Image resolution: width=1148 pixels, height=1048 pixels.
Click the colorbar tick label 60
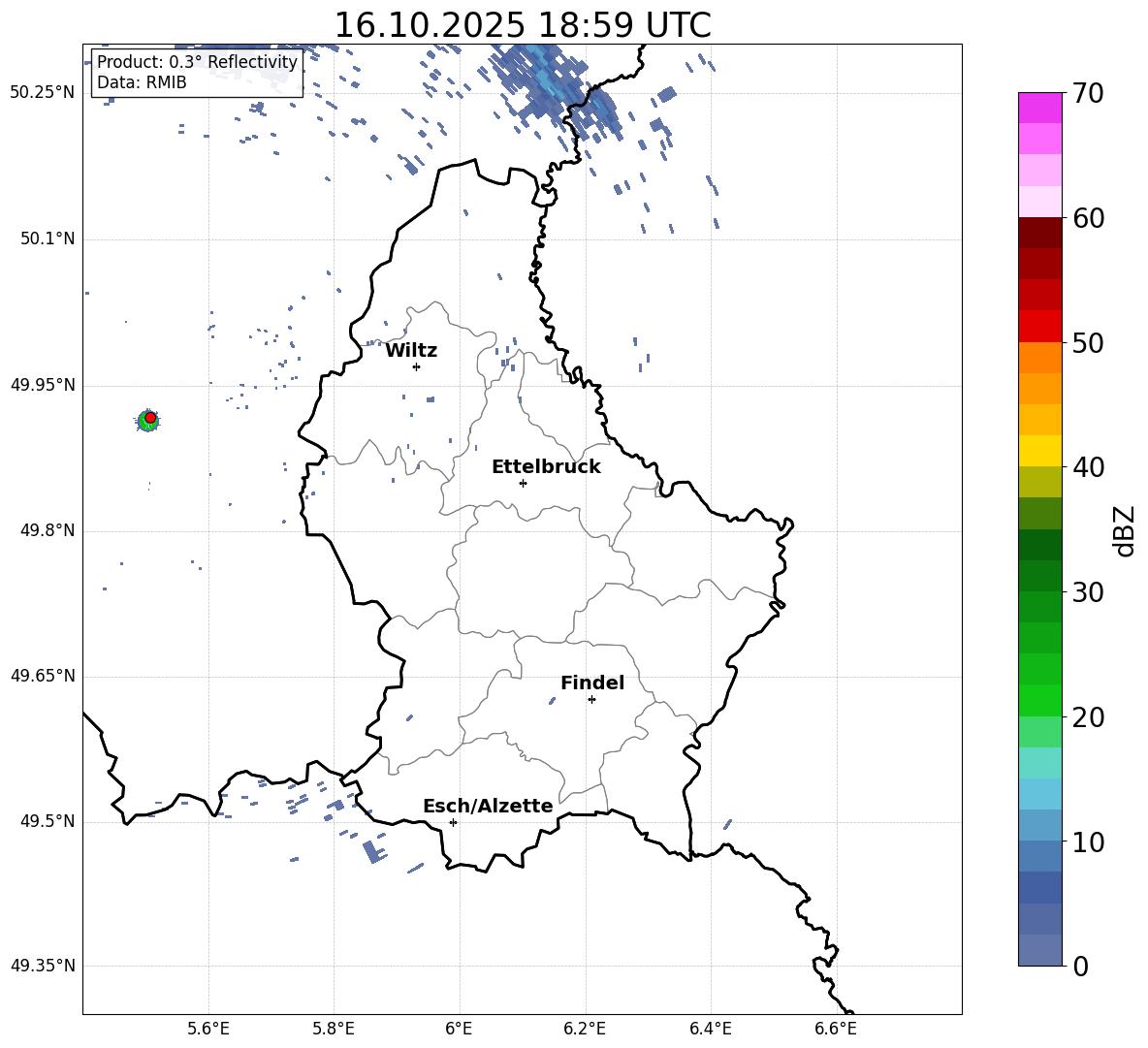click(x=1088, y=218)
